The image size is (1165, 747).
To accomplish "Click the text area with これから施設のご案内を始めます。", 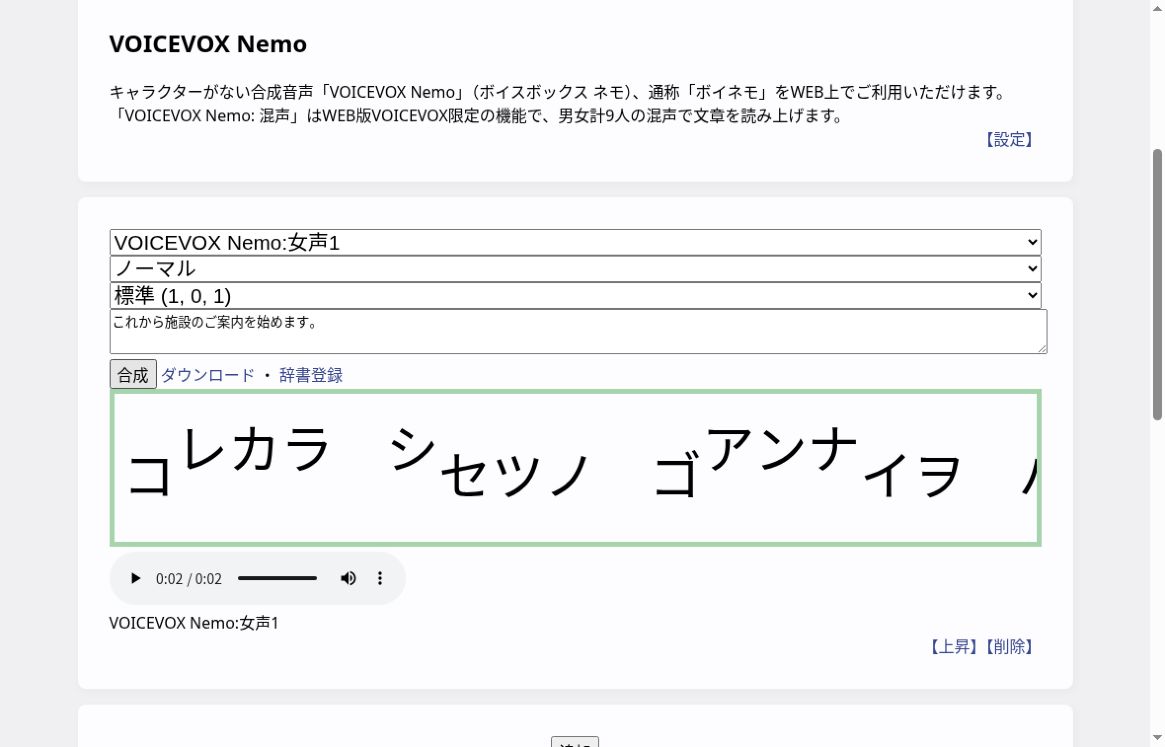I will (x=578, y=332).
